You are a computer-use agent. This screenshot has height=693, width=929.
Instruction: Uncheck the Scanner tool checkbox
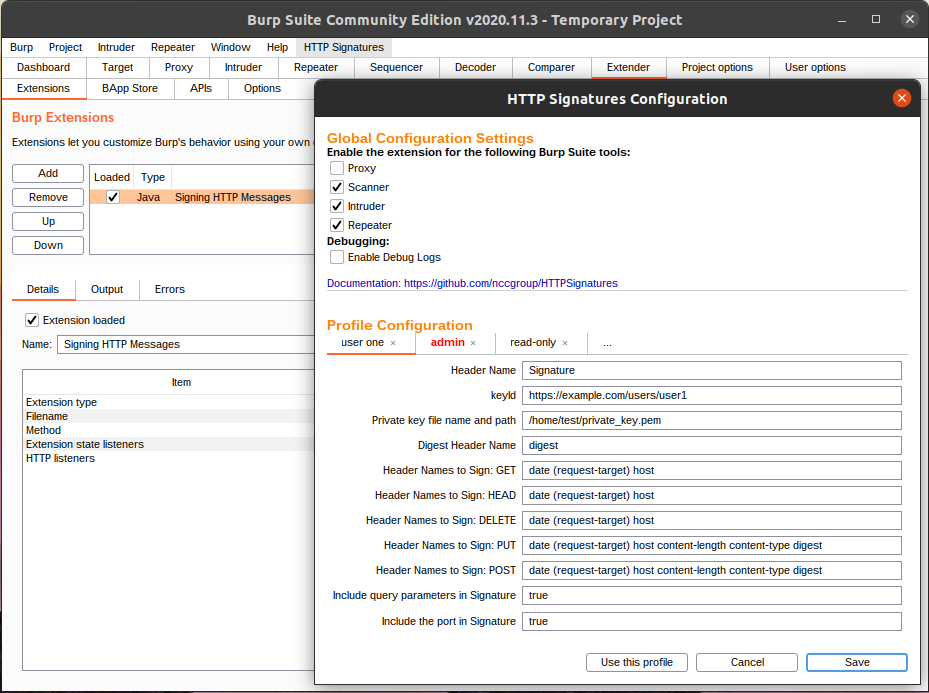point(337,187)
